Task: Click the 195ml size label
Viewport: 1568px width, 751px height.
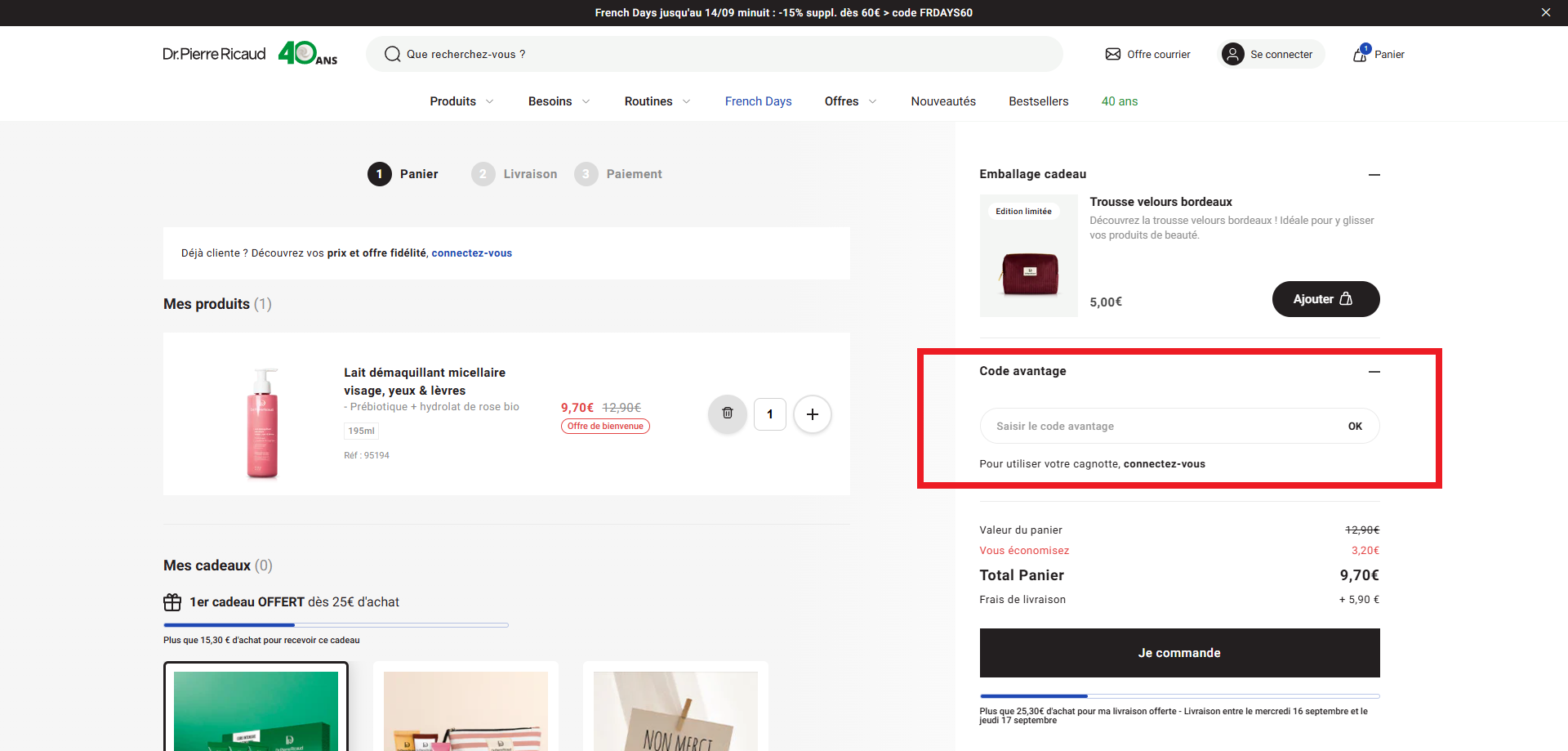Action: click(361, 431)
